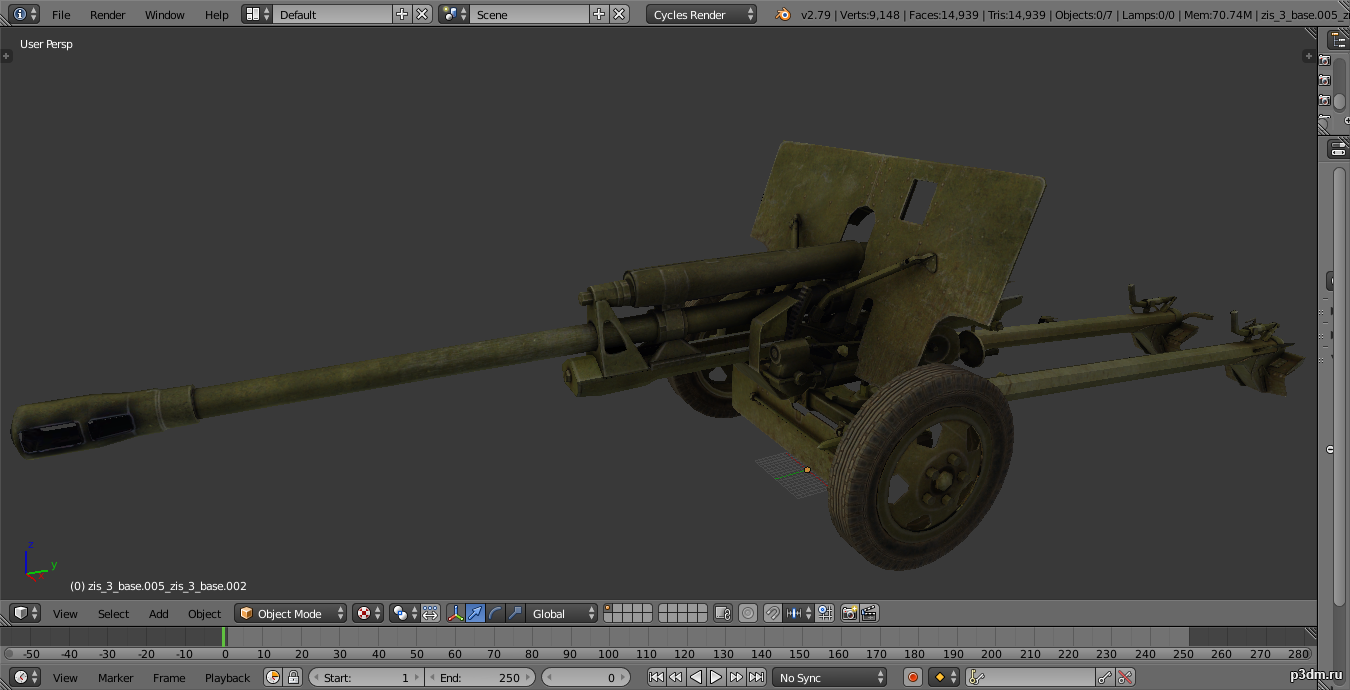Open the Playback menu
Image resolution: width=1350 pixels, height=690 pixels.
pos(227,678)
